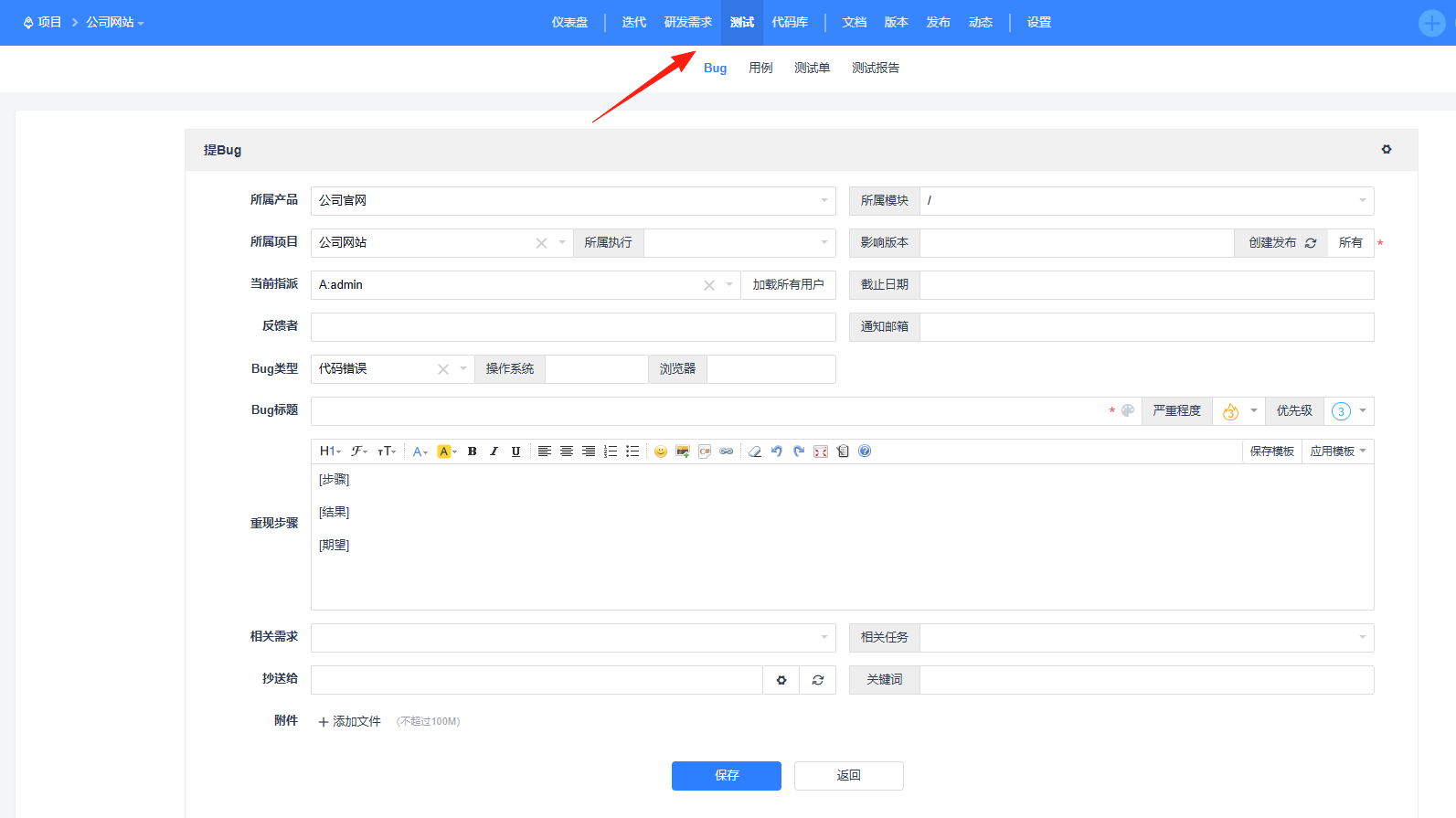Click 创建发布 button
Image resolution: width=1456 pixels, height=818 pixels.
pyautogui.click(x=1281, y=243)
